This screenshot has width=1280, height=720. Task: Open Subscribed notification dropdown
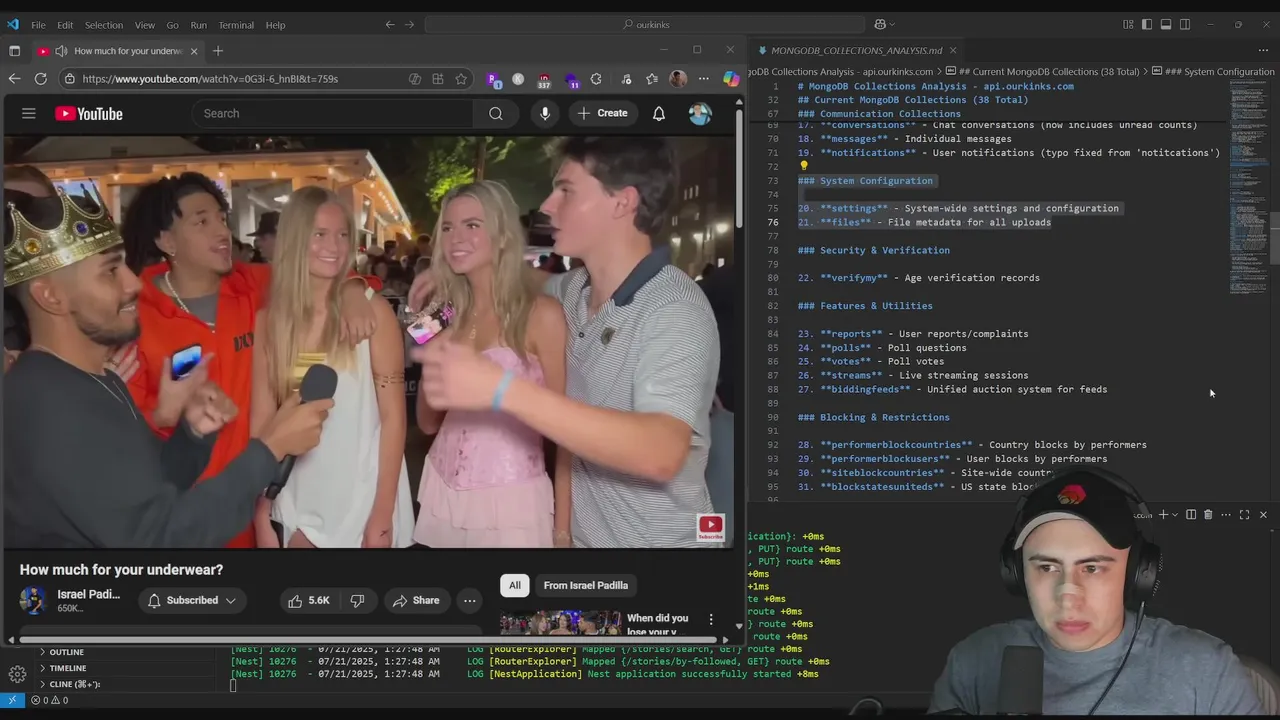(x=192, y=600)
